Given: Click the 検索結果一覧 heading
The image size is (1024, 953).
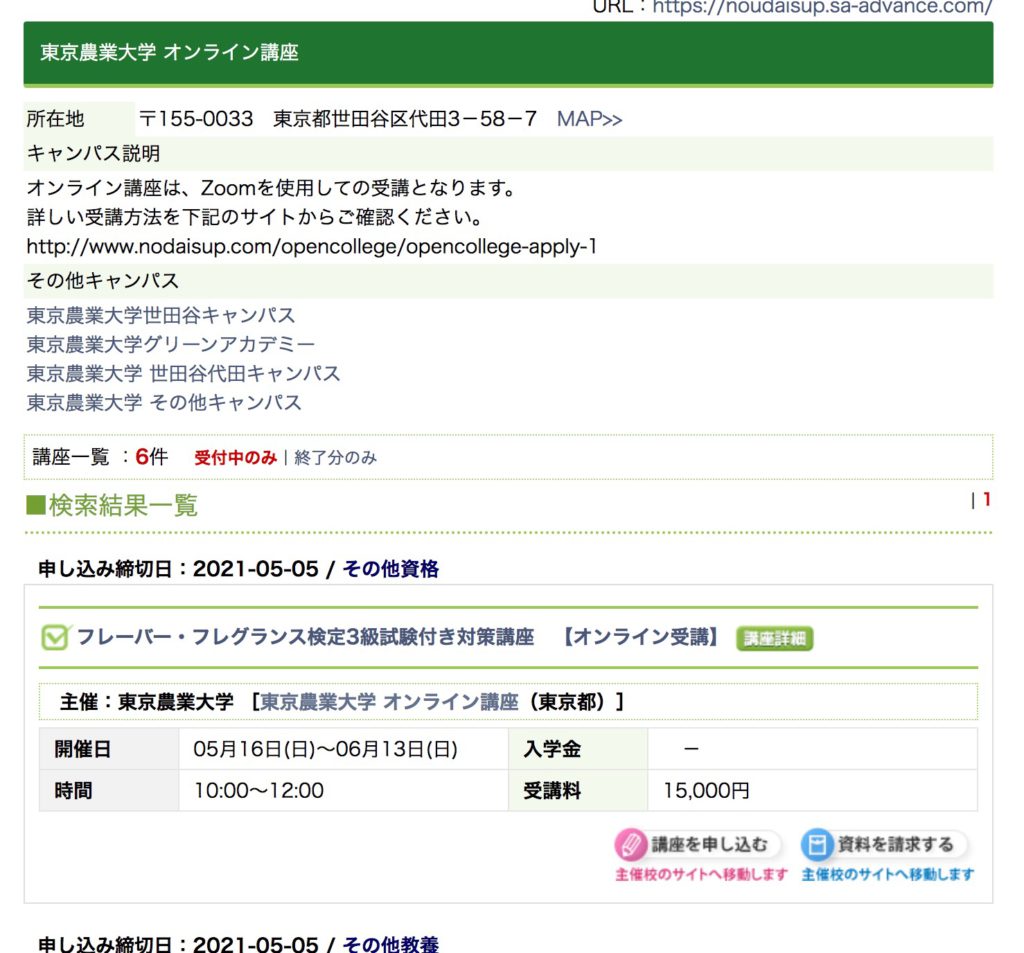Looking at the screenshot, I should 112,506.
